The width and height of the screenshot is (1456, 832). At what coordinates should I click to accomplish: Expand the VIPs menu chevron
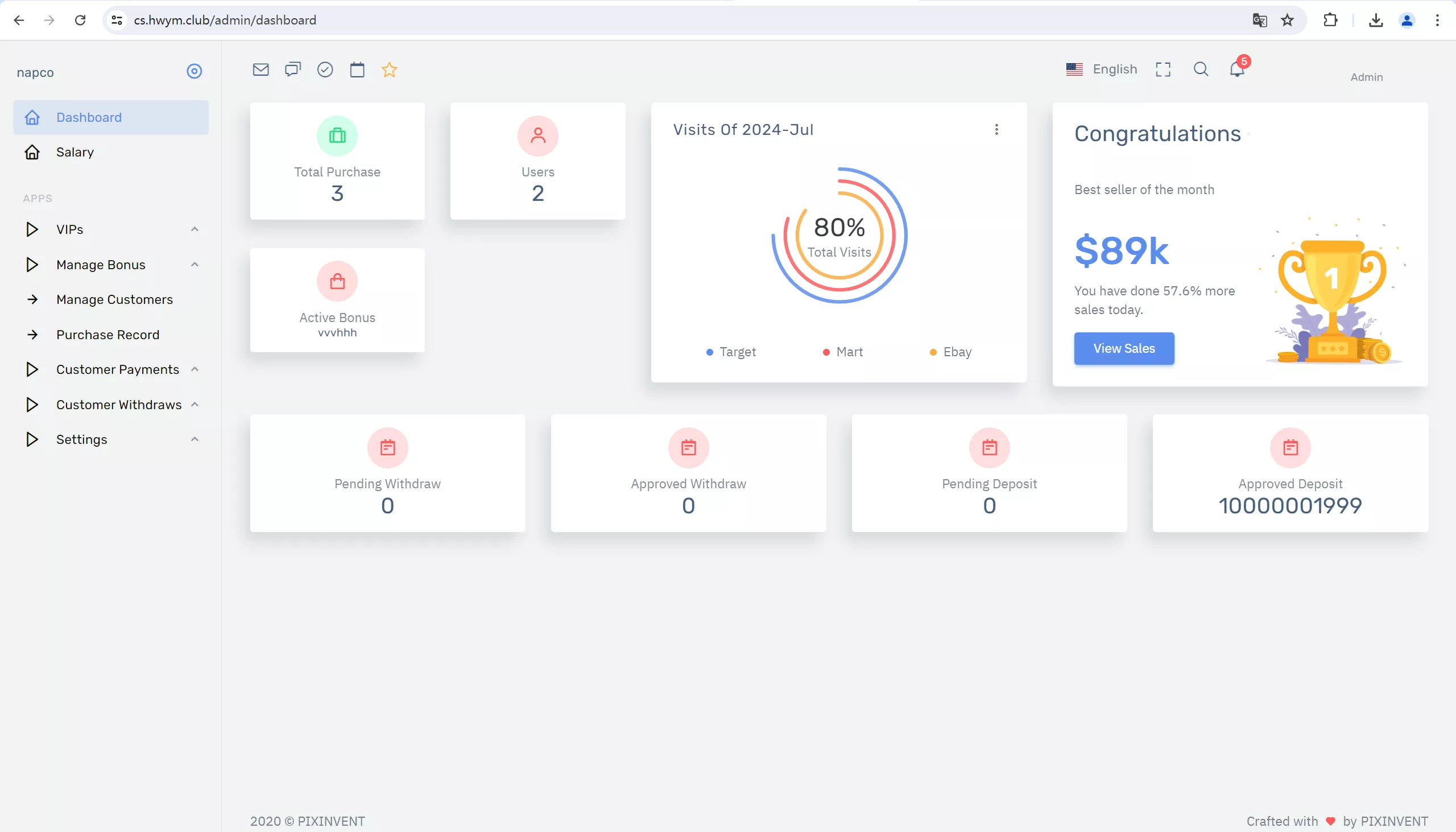pos(195,229)
